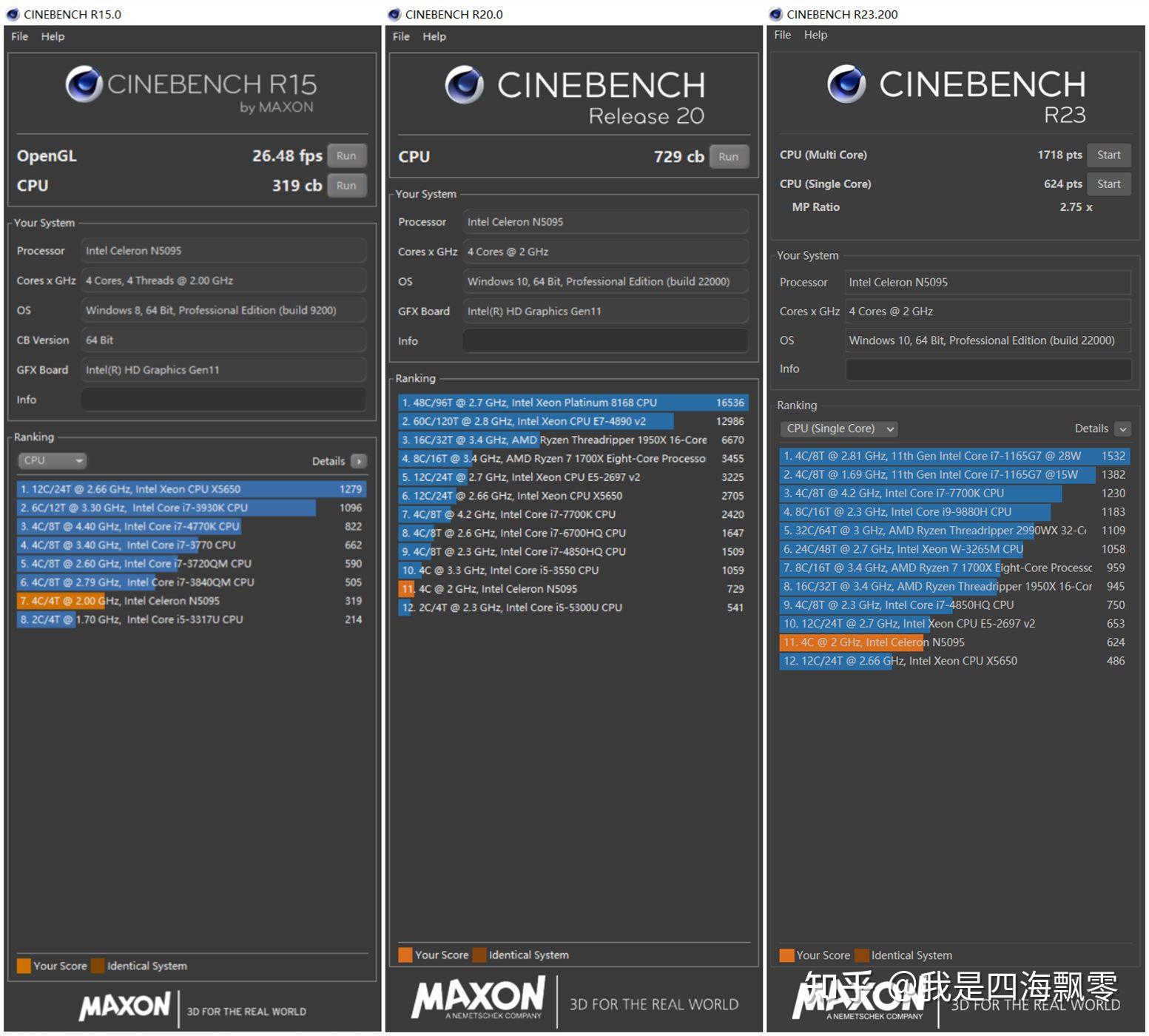Select the Core i7-6700HQ row in R20 ranking
This screenshot has width=1149, height=1036.
tap(573, 533)
